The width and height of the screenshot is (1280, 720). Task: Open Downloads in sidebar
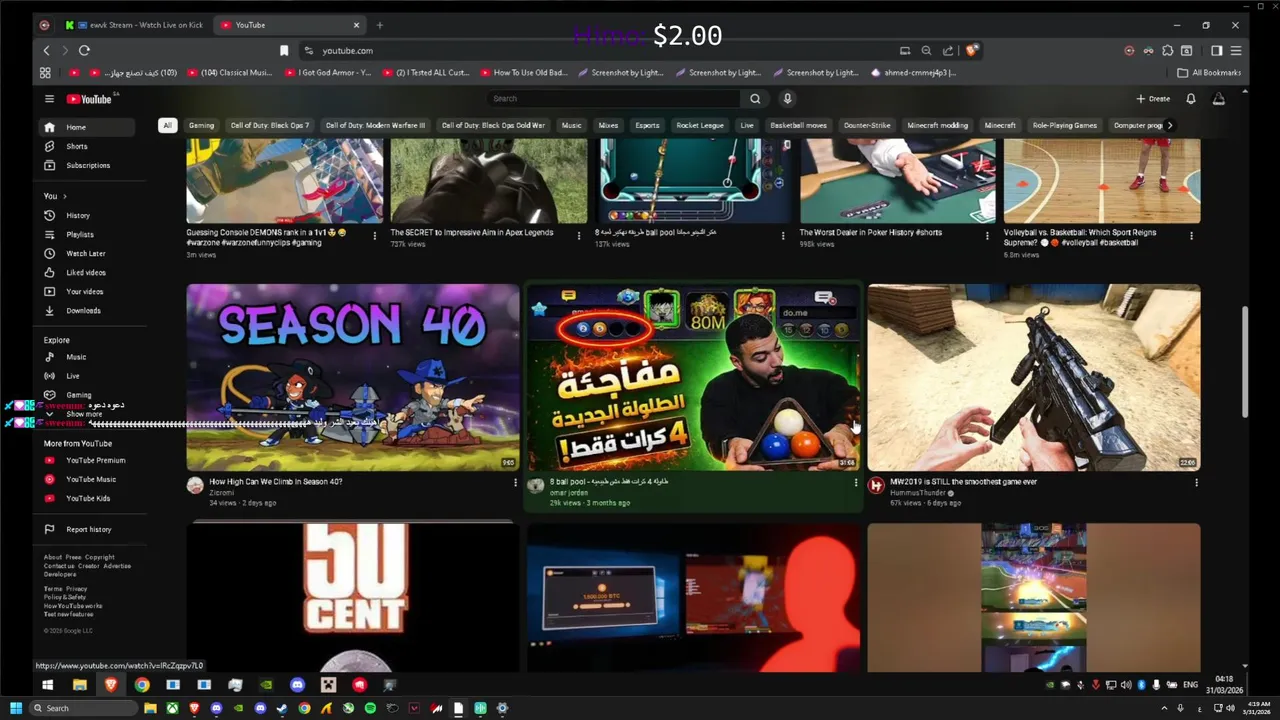[x=87, y=310]
